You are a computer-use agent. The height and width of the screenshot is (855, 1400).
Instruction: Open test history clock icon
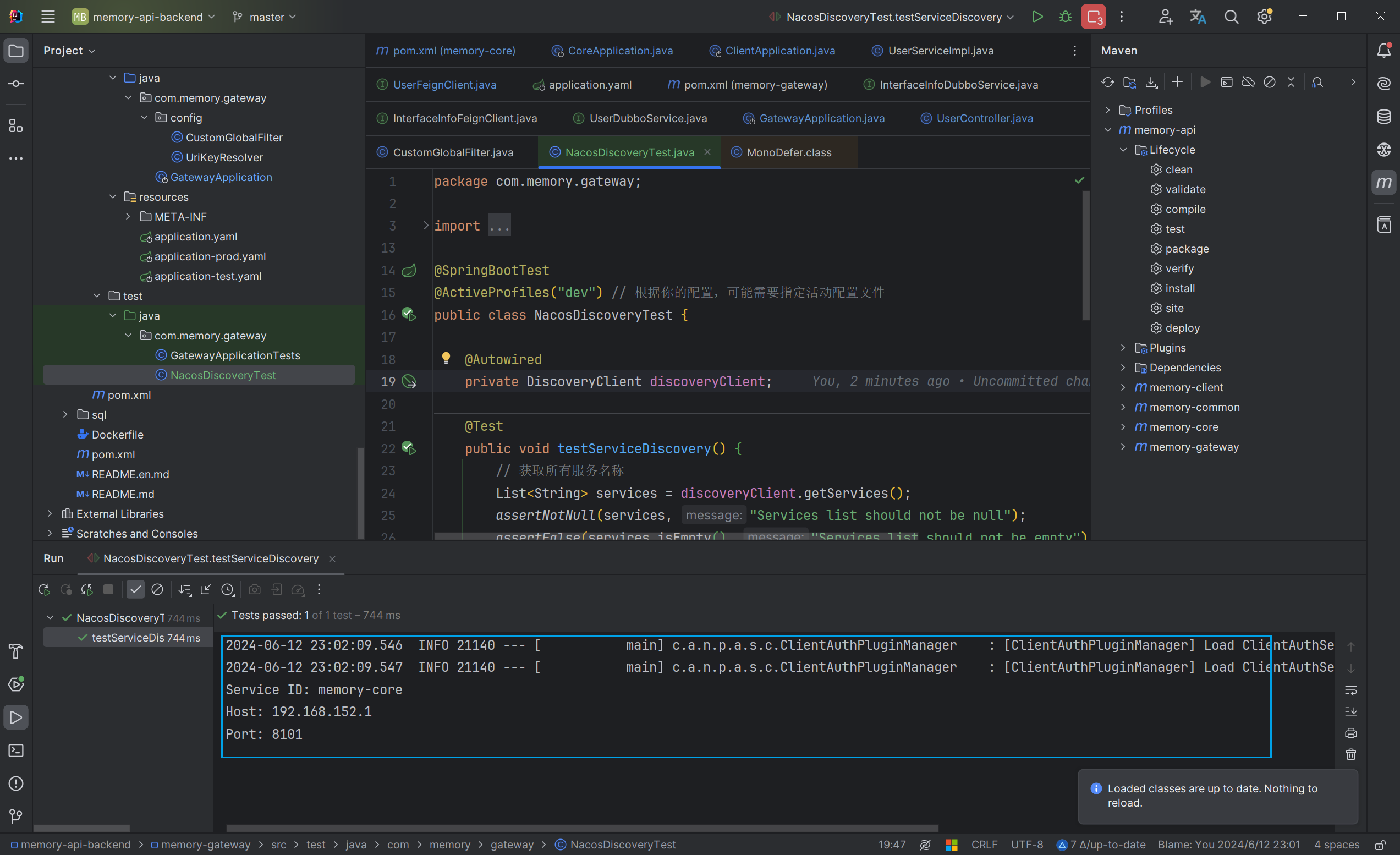tap(227, 589)
